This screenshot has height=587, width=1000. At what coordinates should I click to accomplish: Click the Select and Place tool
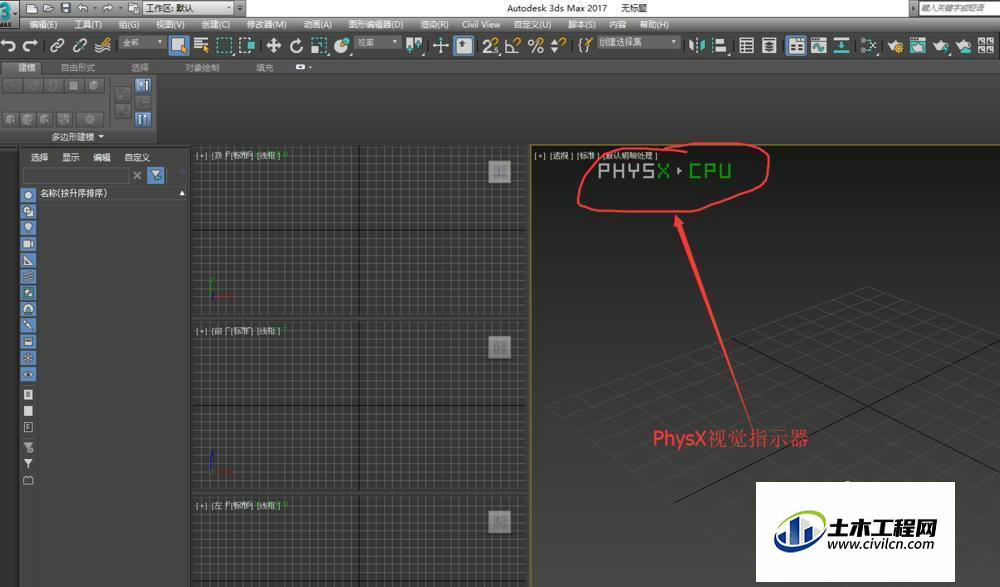pyautogui.click(x=342, y=45)
